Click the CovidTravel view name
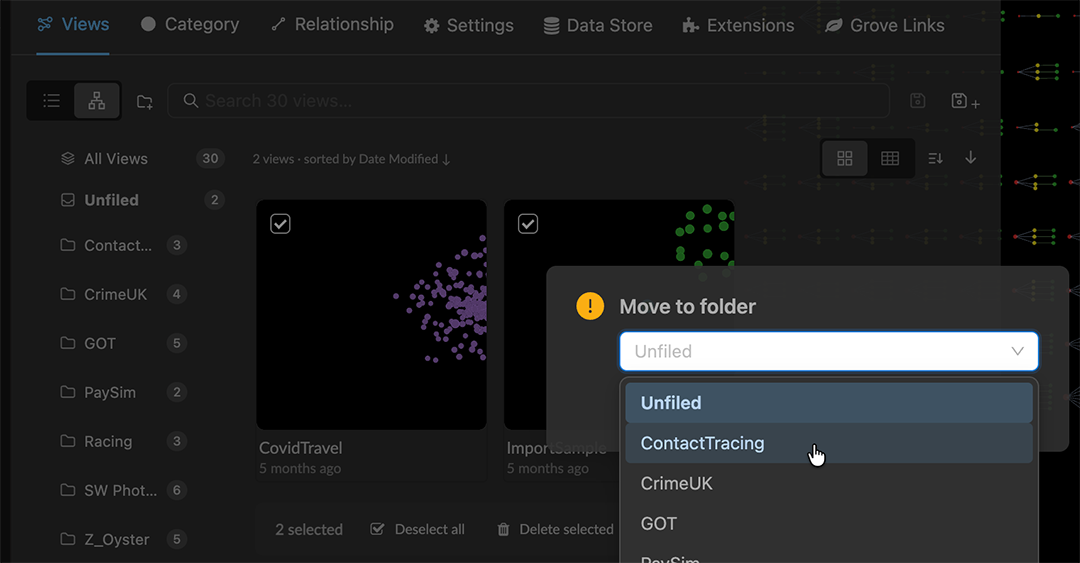Image resolution: width=1080 pixels, height=563 pixels. (300, 448)
